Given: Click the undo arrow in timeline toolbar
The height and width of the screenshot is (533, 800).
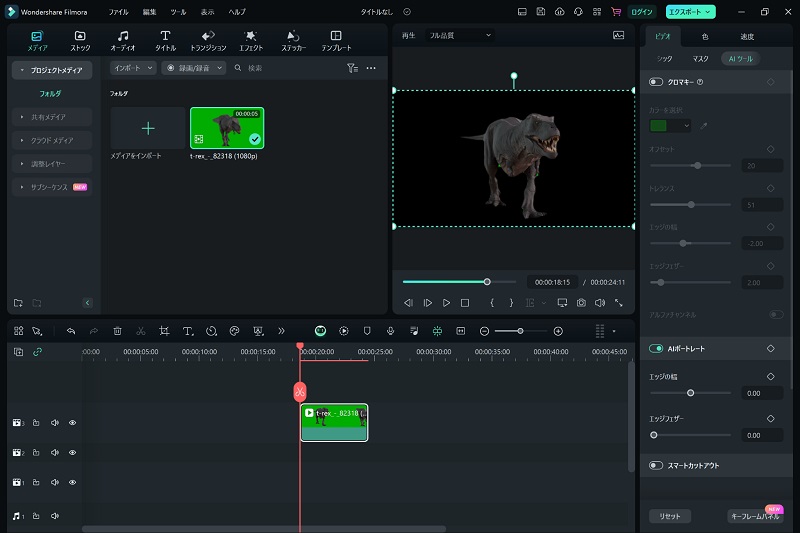Looking at the screenshot, I should click(71, 331).
